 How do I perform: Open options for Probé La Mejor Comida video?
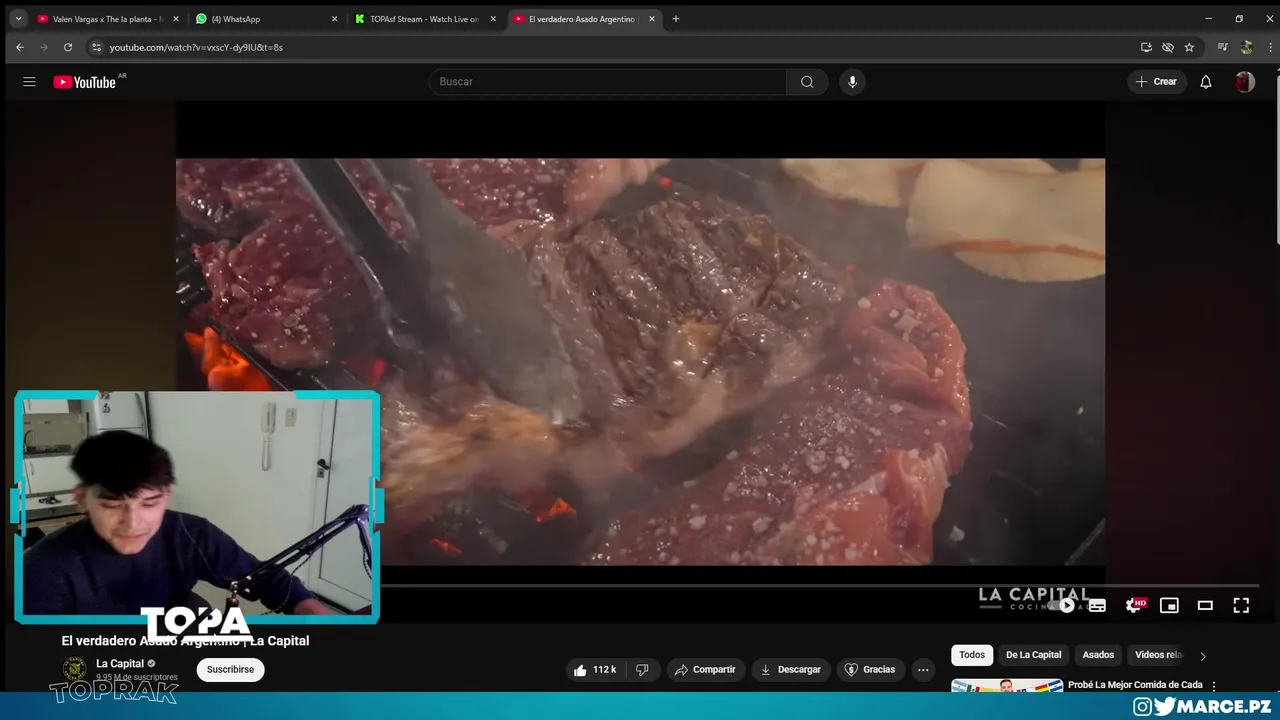(x=1214, y=687)
